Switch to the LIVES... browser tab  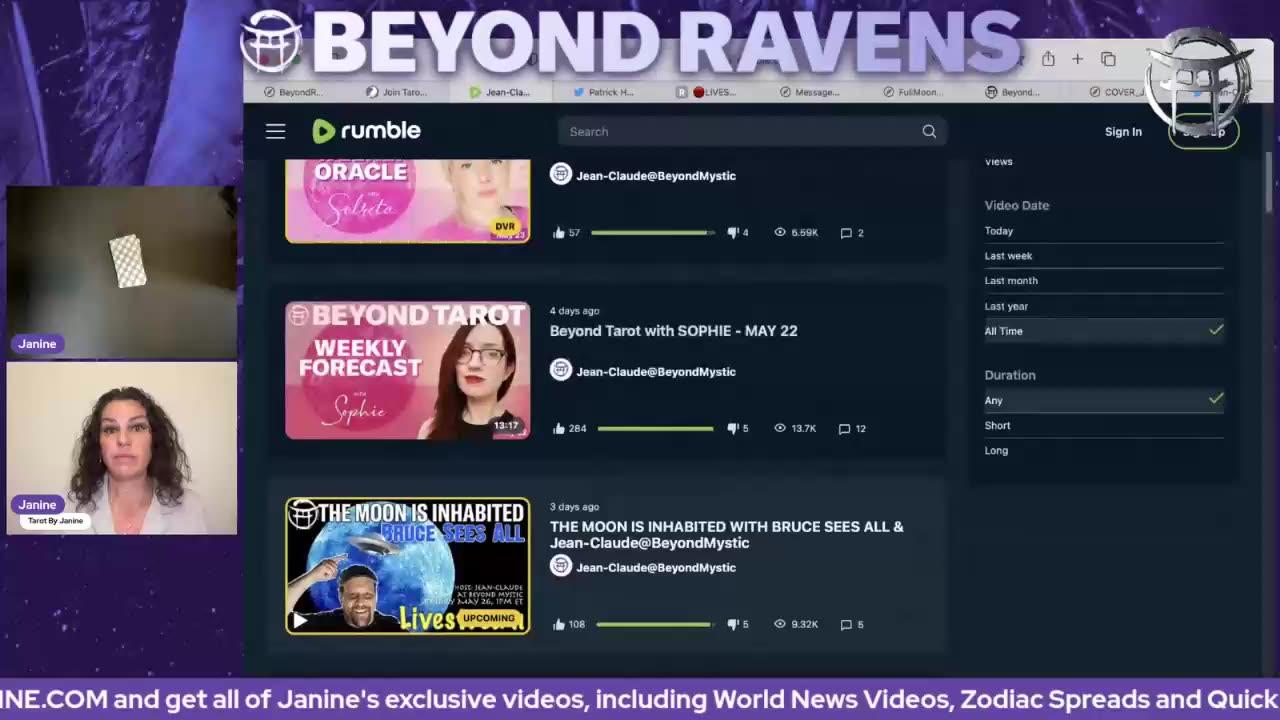click(x=707, y=92)
